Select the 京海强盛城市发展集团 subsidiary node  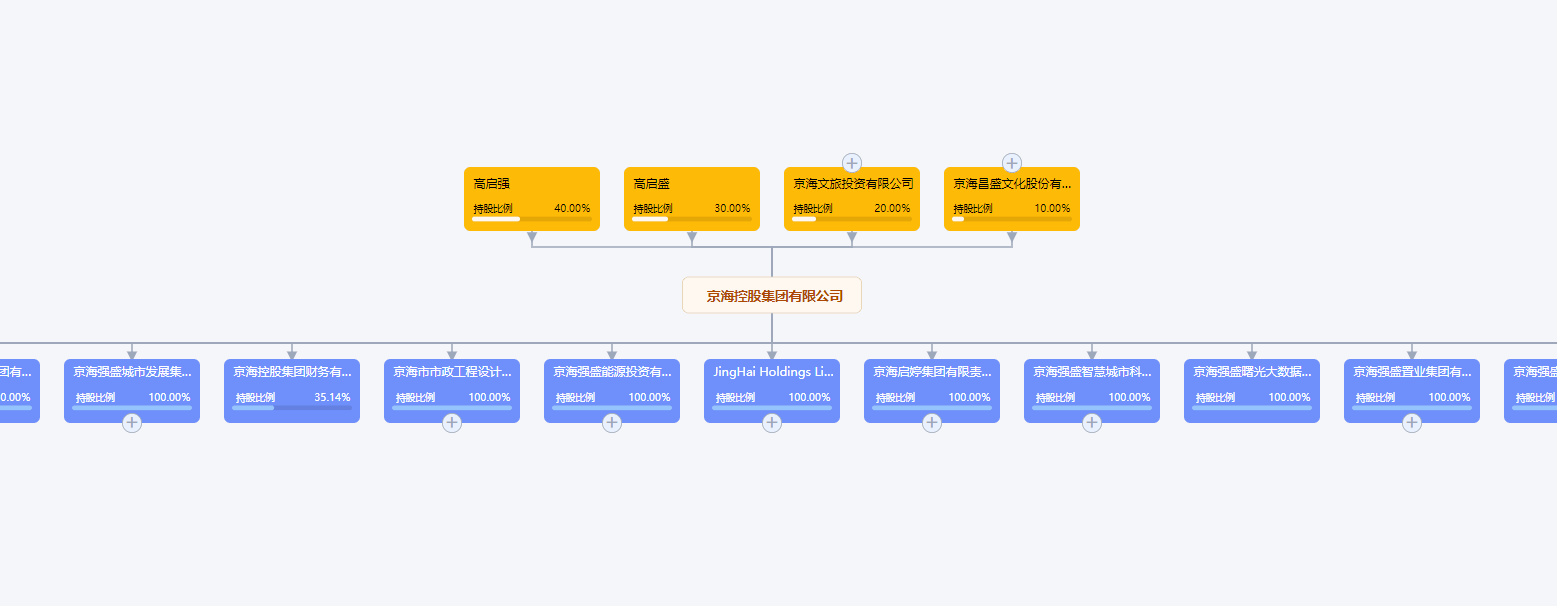click(131, 390)
